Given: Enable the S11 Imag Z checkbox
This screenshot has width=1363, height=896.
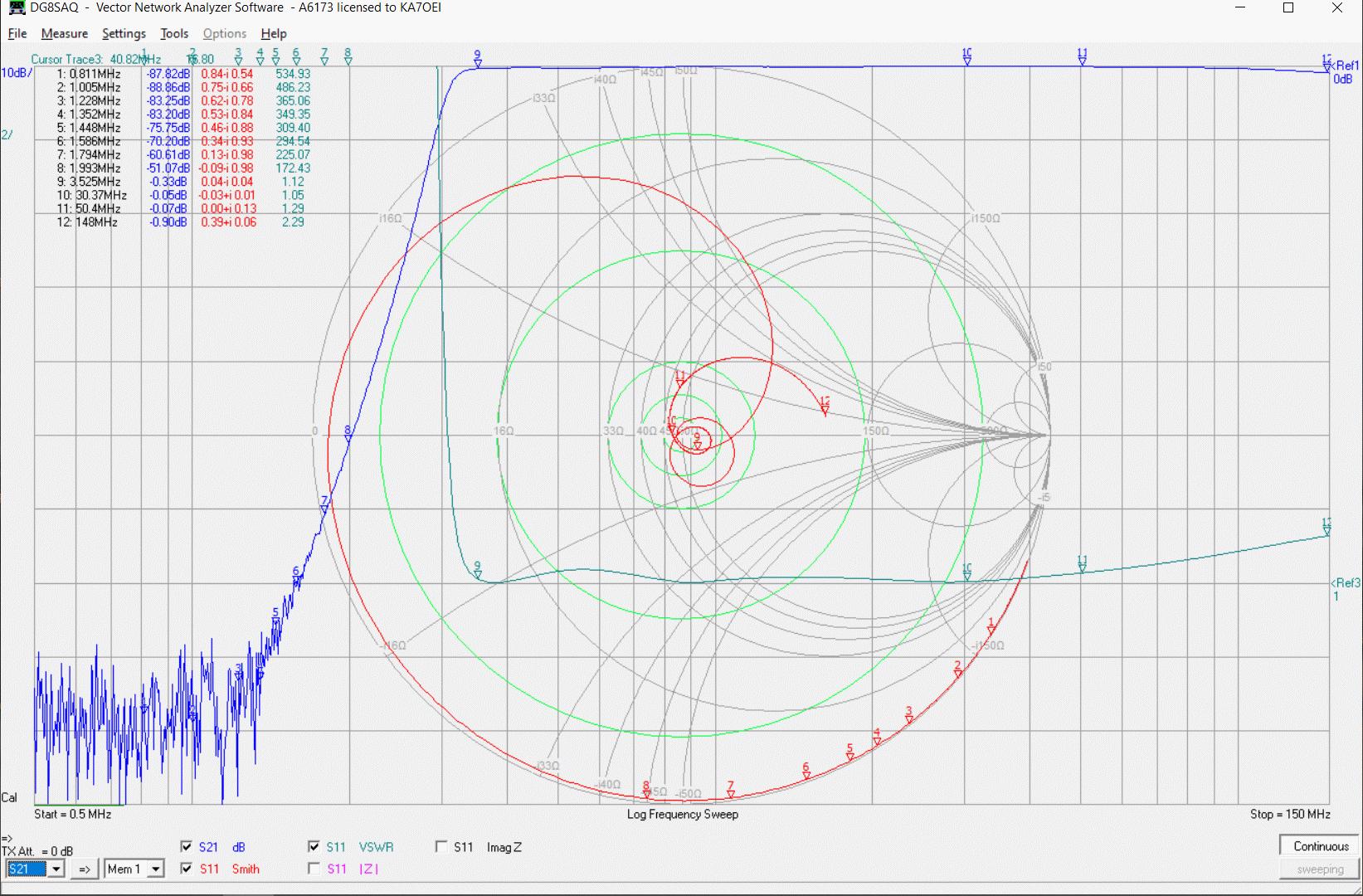Looking at the screenshot, I should pos(441,846).
